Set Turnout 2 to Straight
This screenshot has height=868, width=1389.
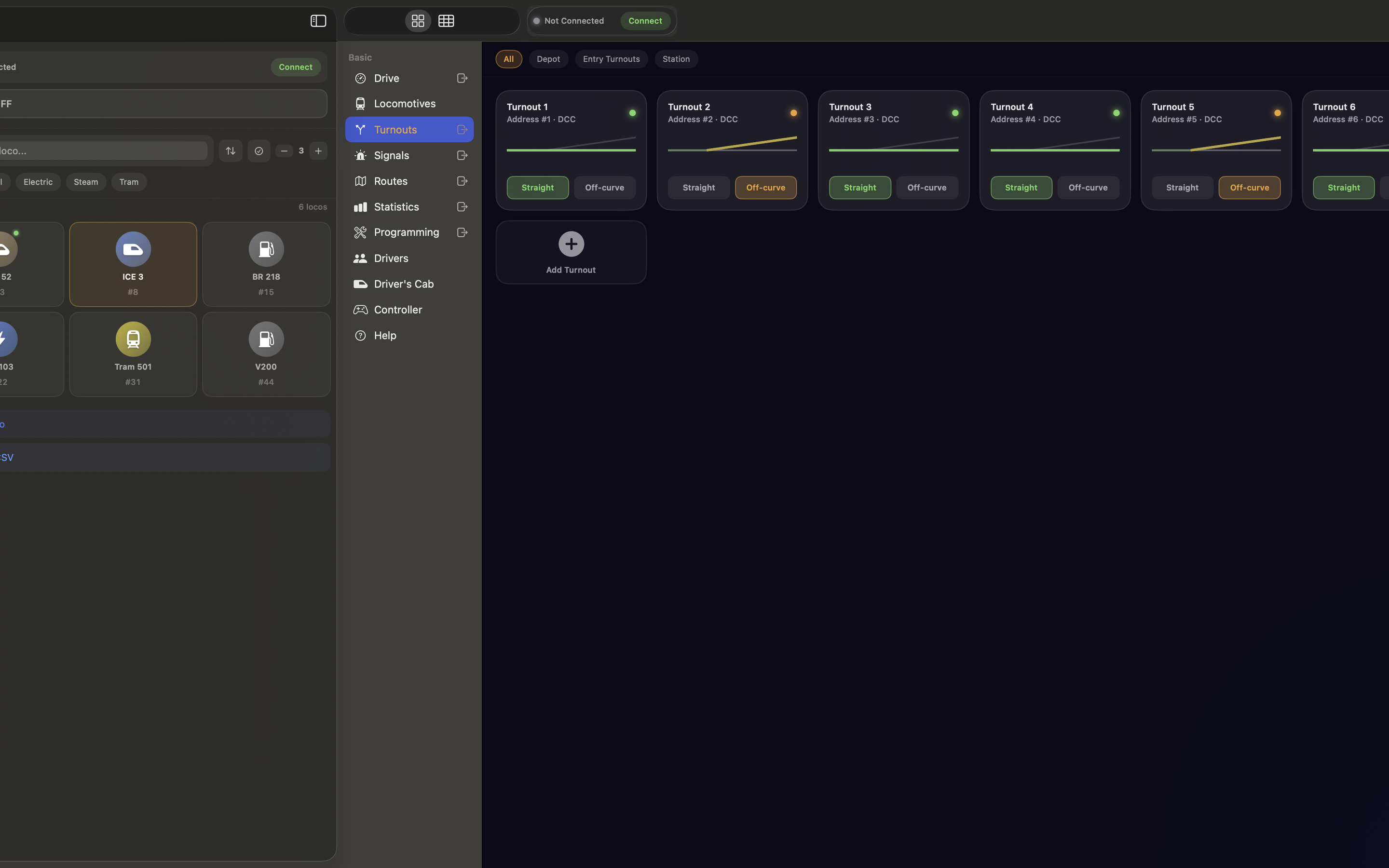698,187
